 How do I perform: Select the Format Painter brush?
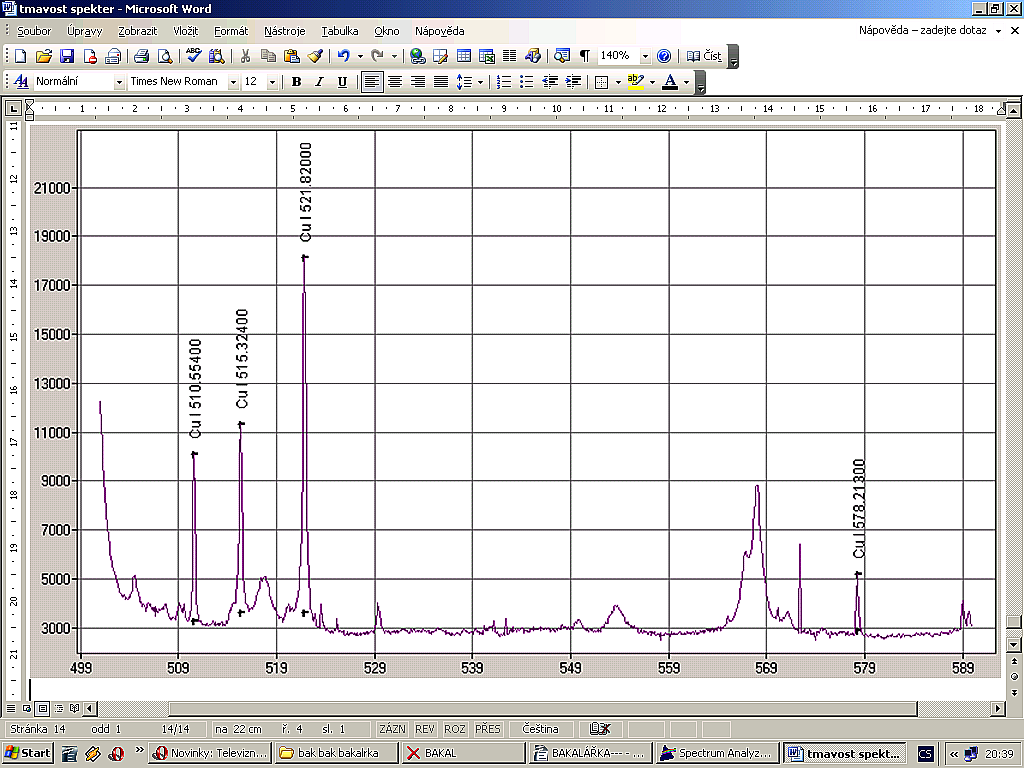point(315,56)
